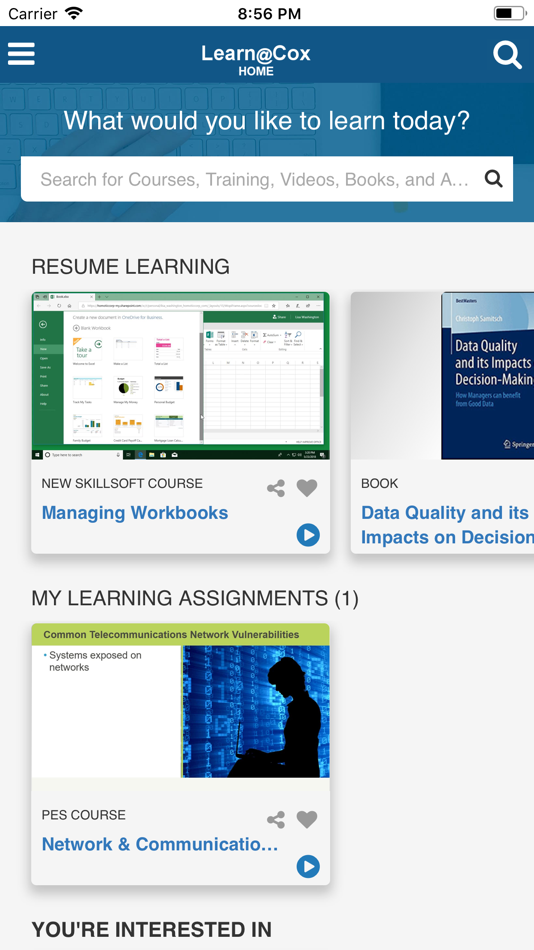Tap the header search magnifier icon

tap(507, 55)
